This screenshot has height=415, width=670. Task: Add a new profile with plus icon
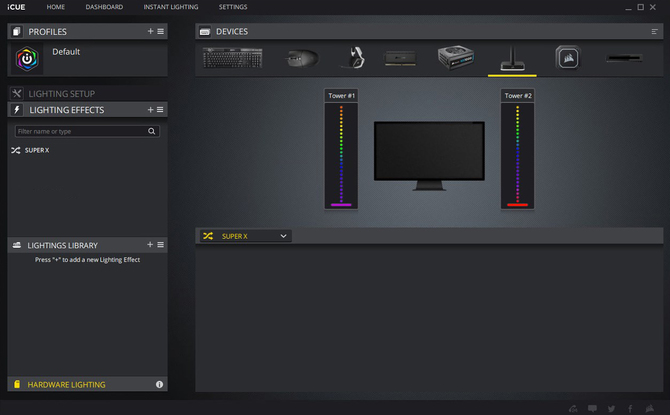pyautogui.click(x=150, y=31)
